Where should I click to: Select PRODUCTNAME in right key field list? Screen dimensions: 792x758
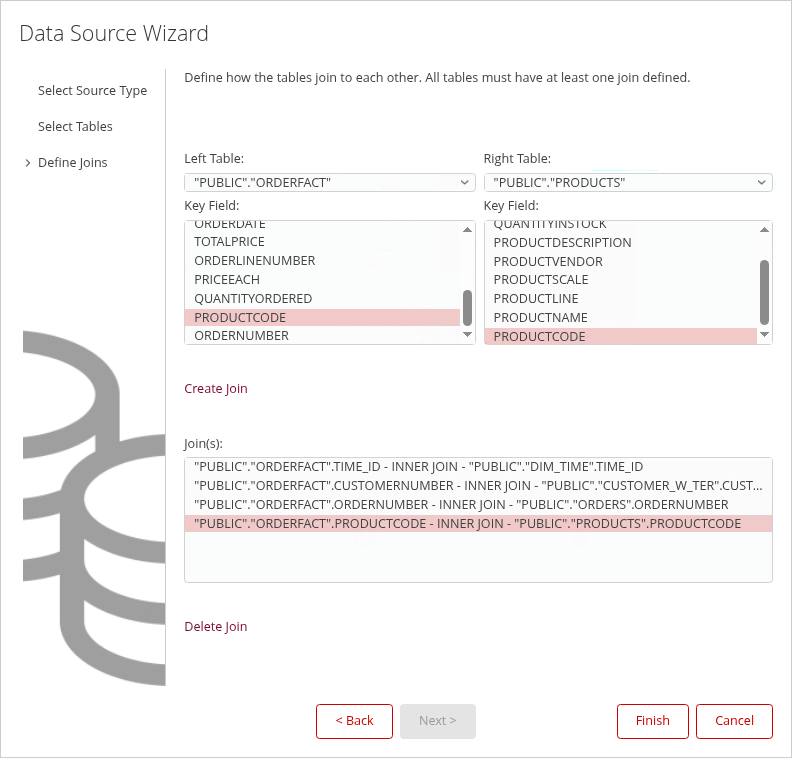[540, 317]
